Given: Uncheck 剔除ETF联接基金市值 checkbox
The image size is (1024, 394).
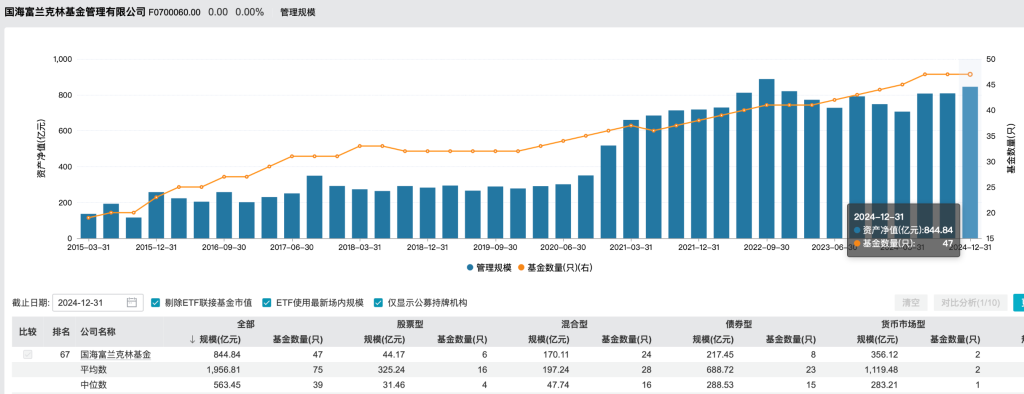Looking at the screenshot, I should (155, 303).
